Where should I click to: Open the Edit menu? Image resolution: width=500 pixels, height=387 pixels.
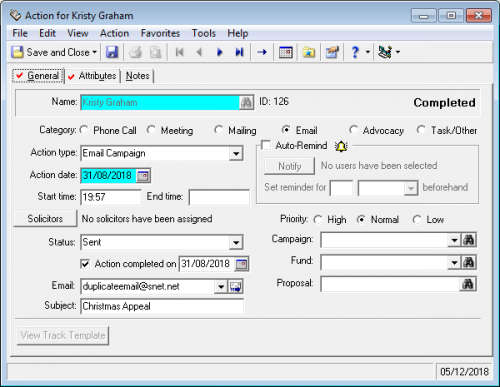click(x=47, y=33)
